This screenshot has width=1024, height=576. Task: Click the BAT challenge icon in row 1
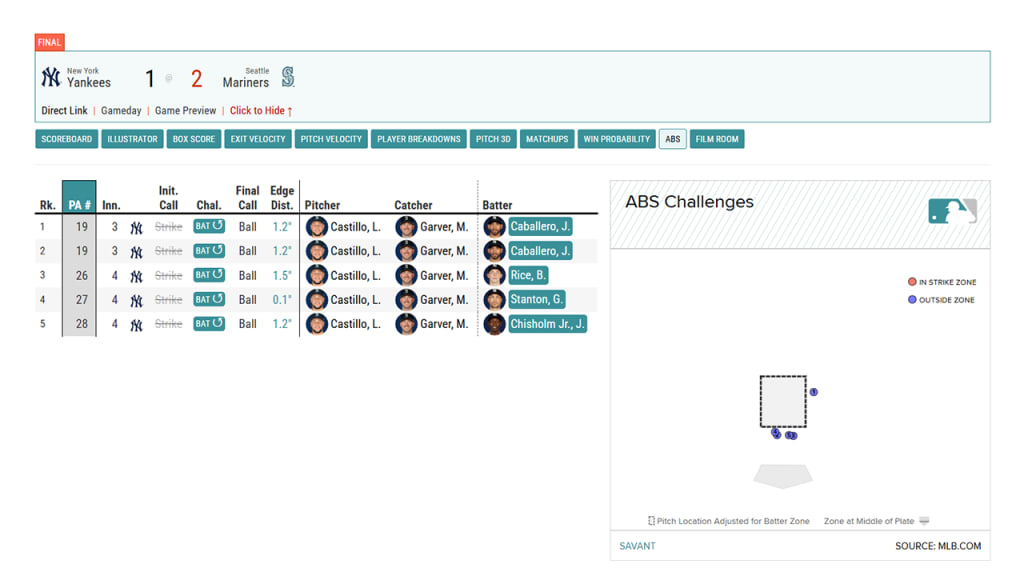pos(208,227)
